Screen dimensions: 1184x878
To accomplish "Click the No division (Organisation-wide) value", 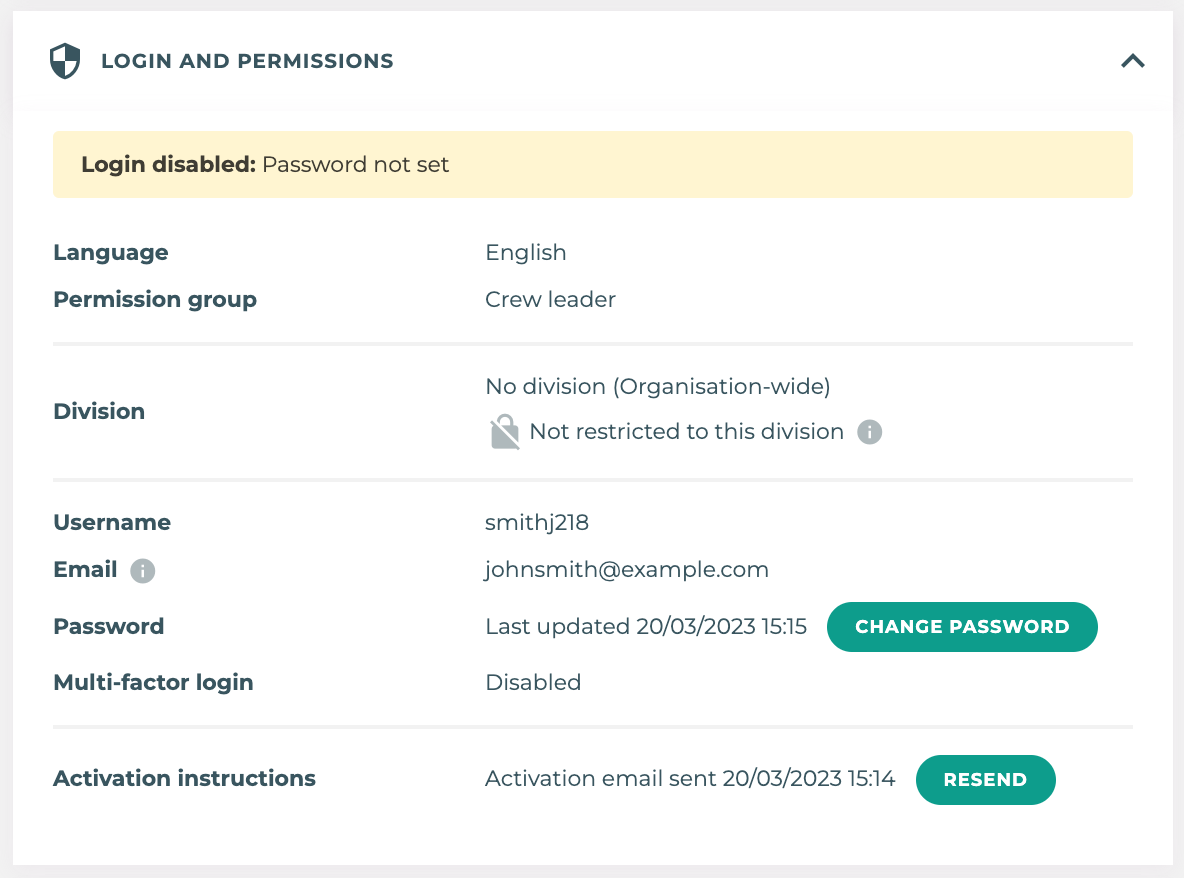I will 657,386.
